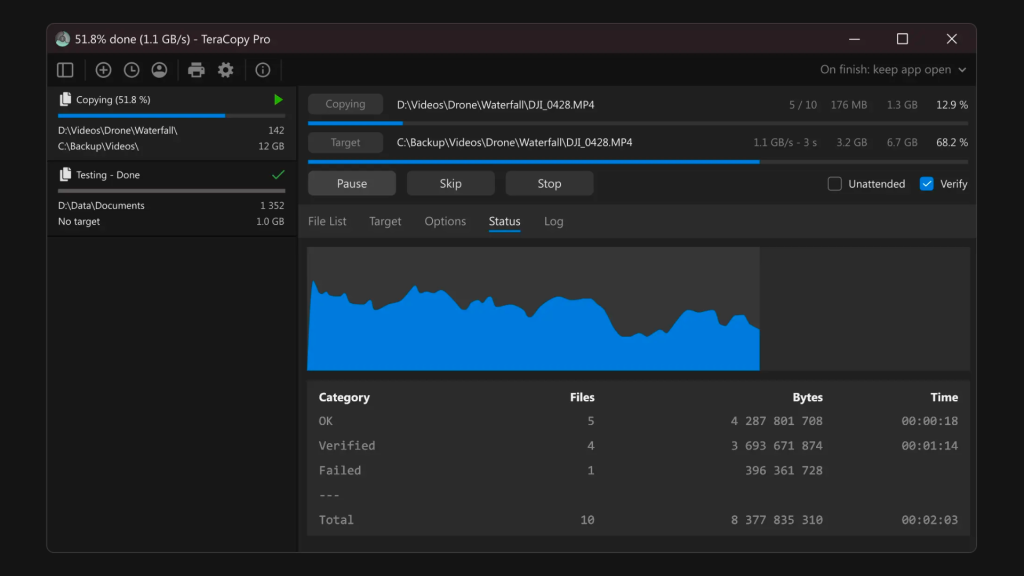Image resolution: width=1024 pixels, height=576 pixels.
Task: Close the TeraCopy Pro window
Action: click(x=952, y=39)
